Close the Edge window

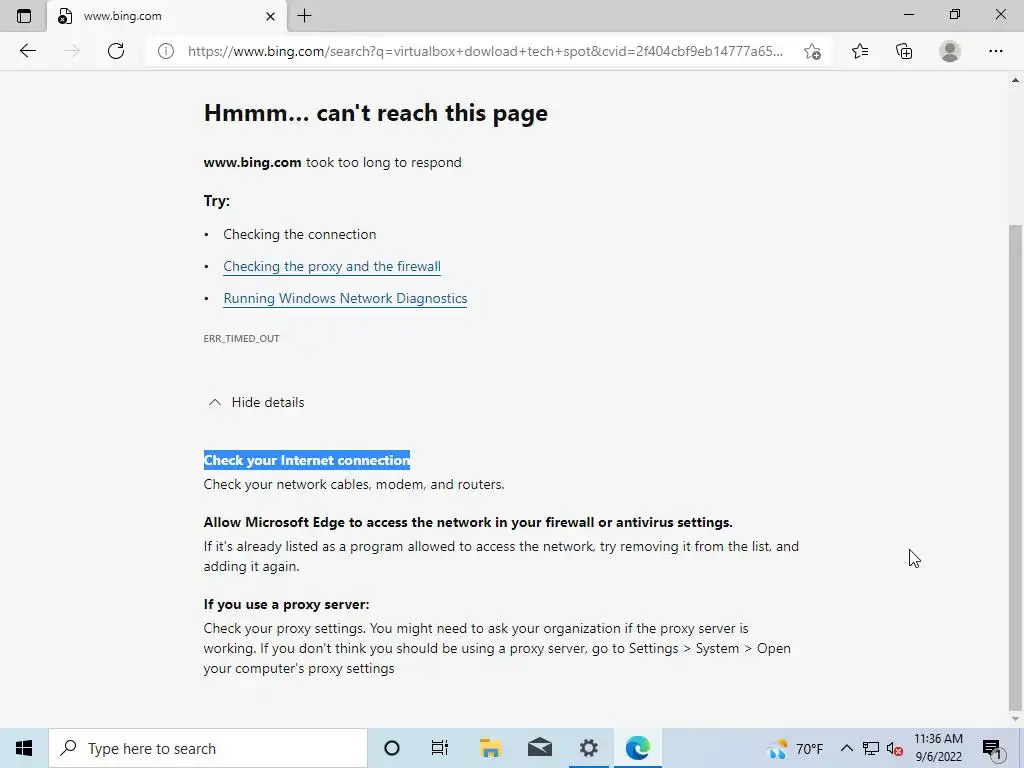click(x=1000, y=14)
